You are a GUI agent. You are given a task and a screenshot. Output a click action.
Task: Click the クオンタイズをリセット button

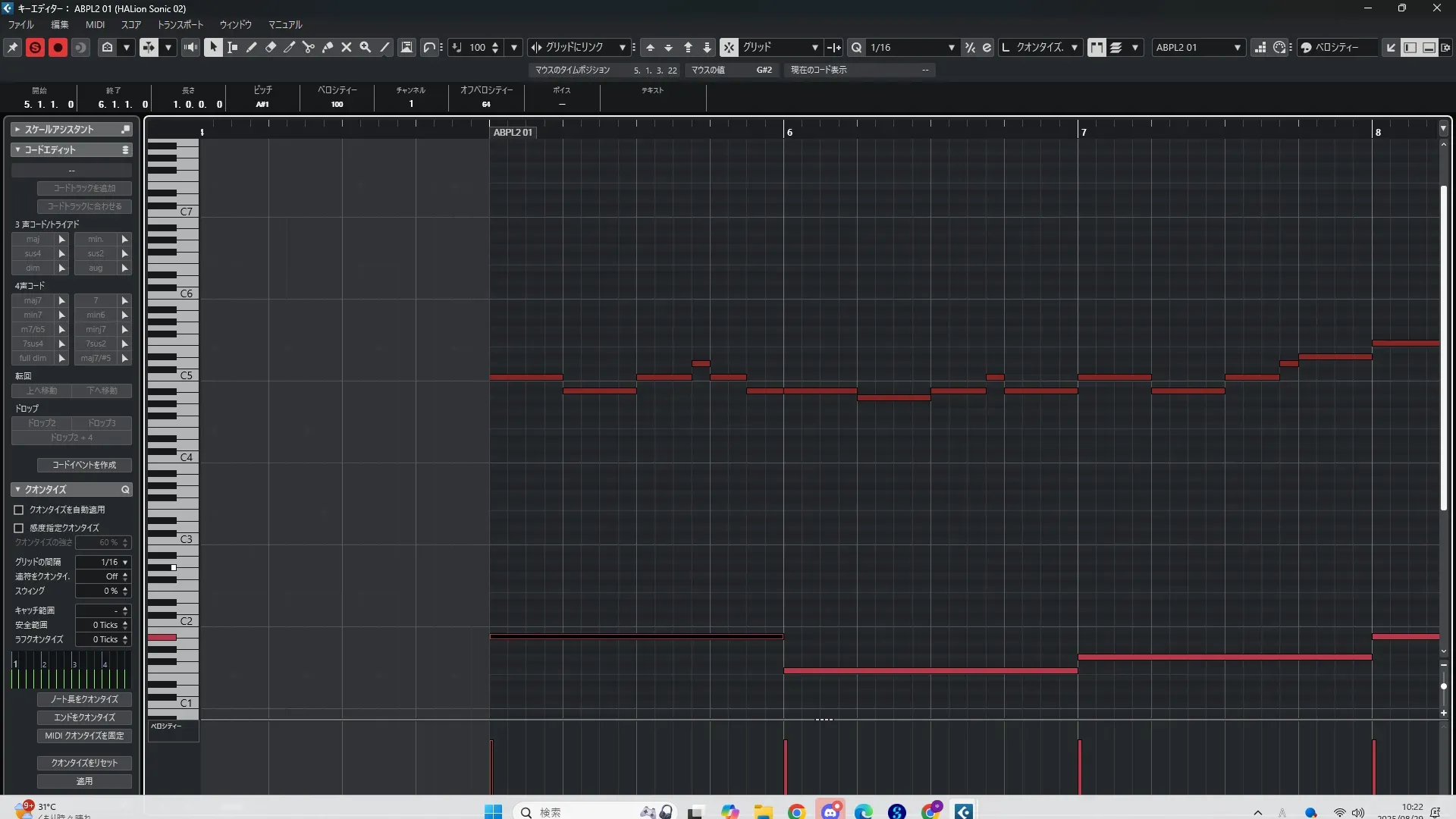84,763
